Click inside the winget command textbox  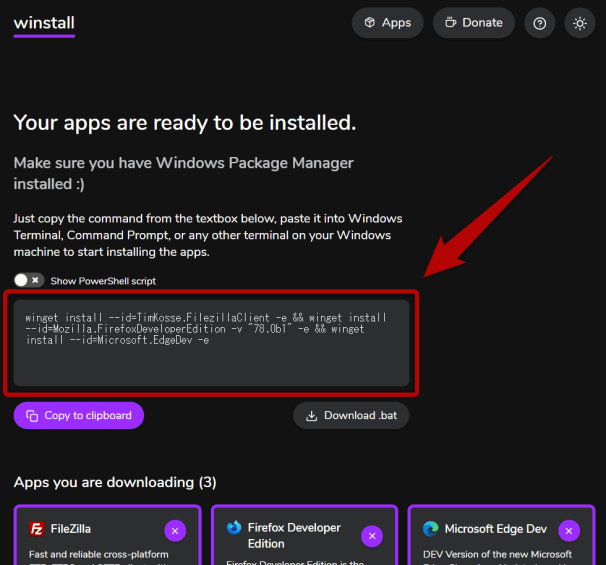pyautogui.click(x=211, y=343)
